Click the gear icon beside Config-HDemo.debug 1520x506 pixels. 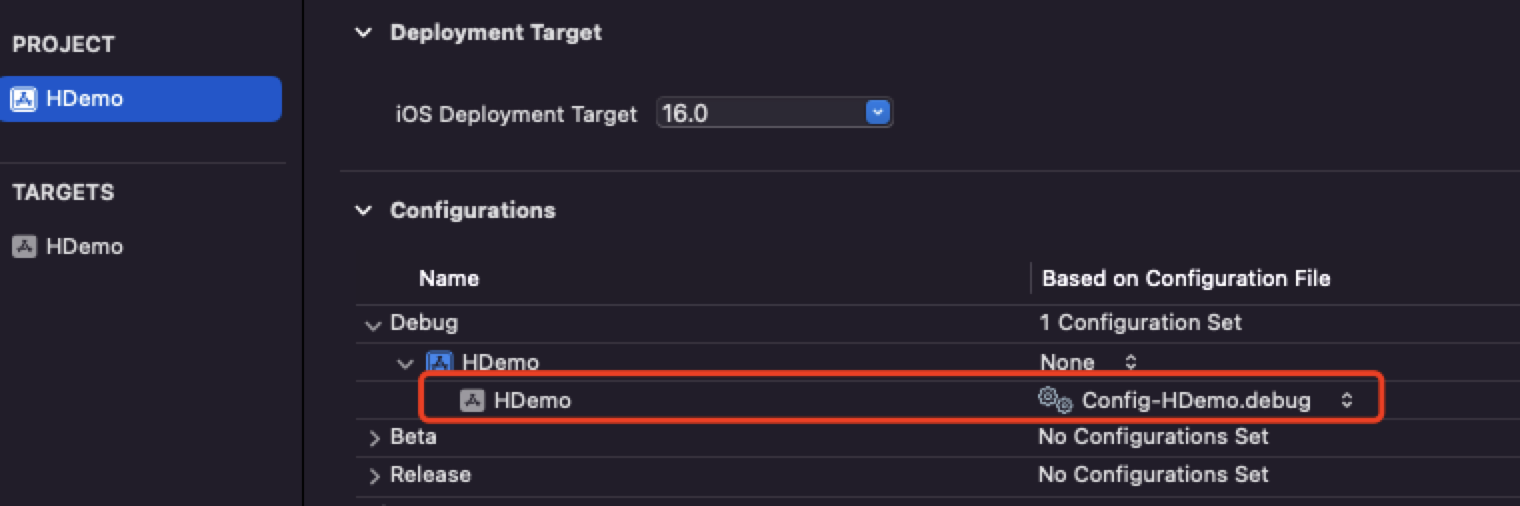(1055, 401)
